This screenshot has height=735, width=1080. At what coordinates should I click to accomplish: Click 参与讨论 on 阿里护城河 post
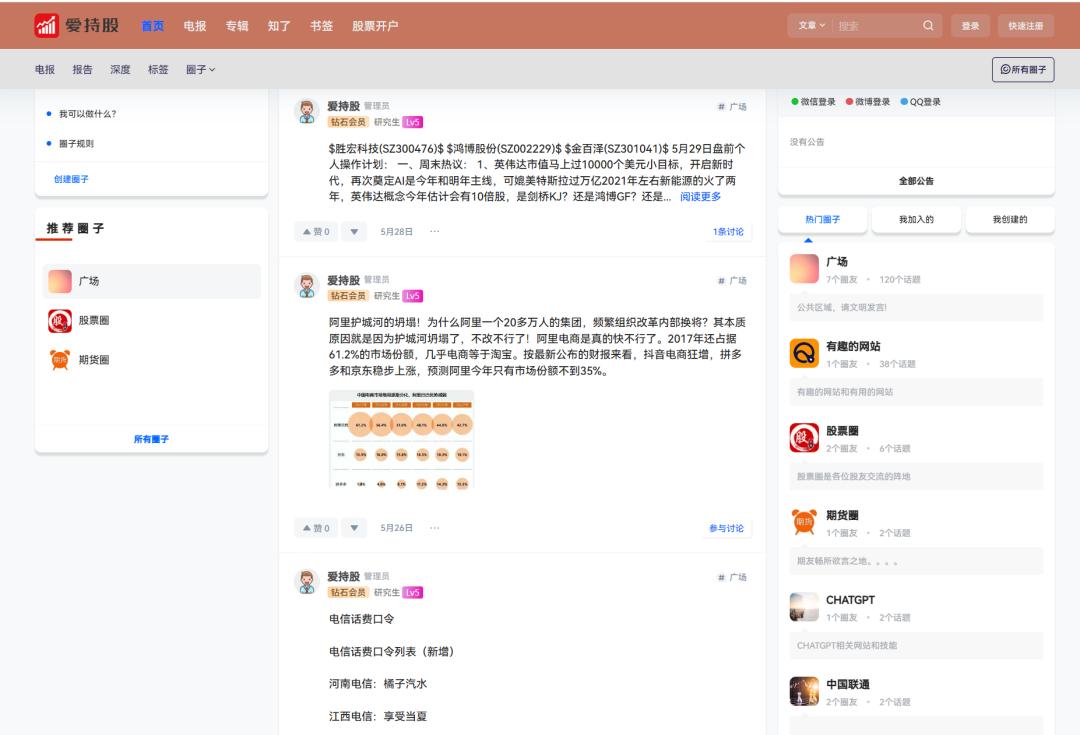point(727,528)
